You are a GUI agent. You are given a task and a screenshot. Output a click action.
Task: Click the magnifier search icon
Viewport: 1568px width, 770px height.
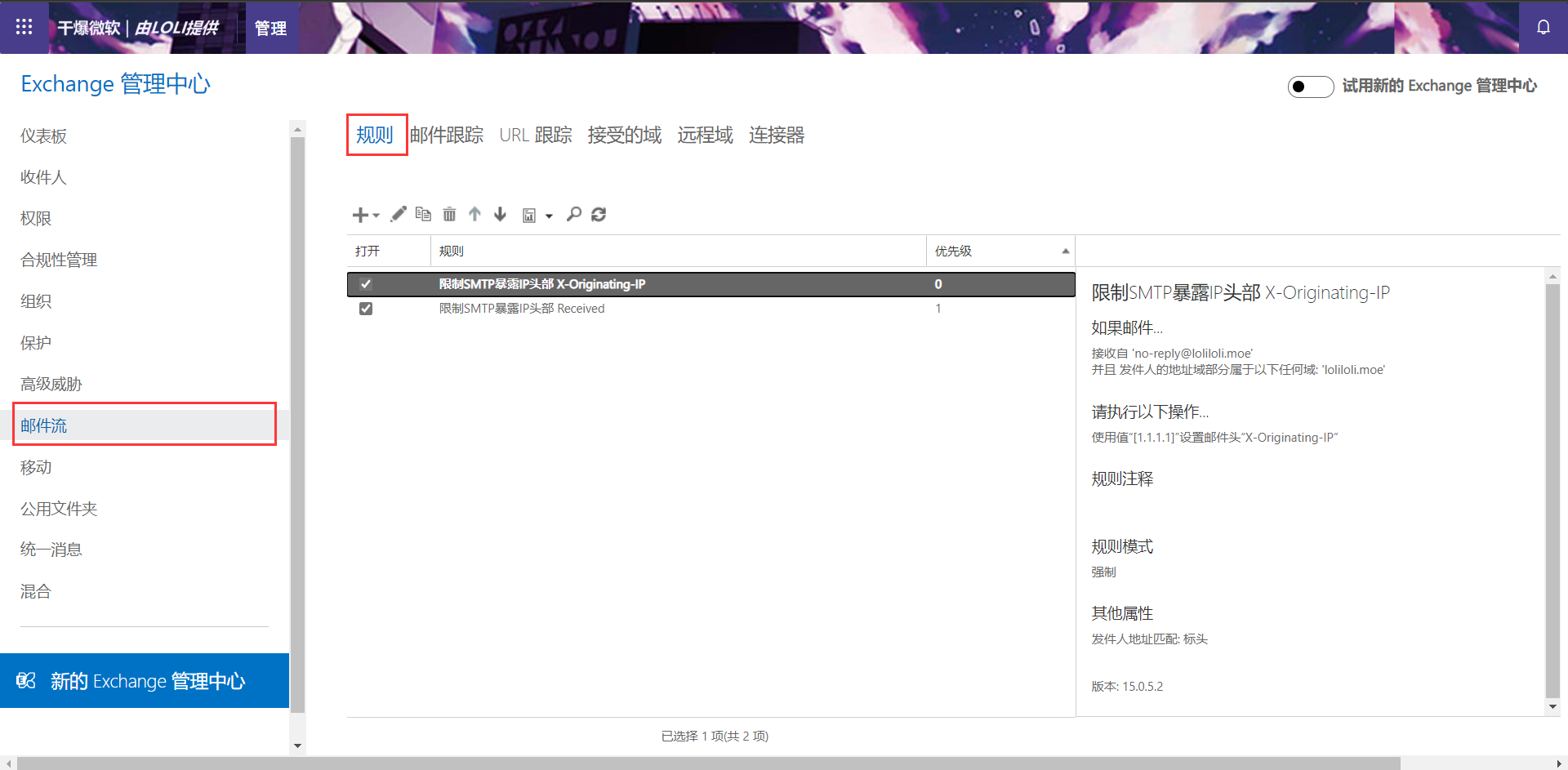click(574, 214)
